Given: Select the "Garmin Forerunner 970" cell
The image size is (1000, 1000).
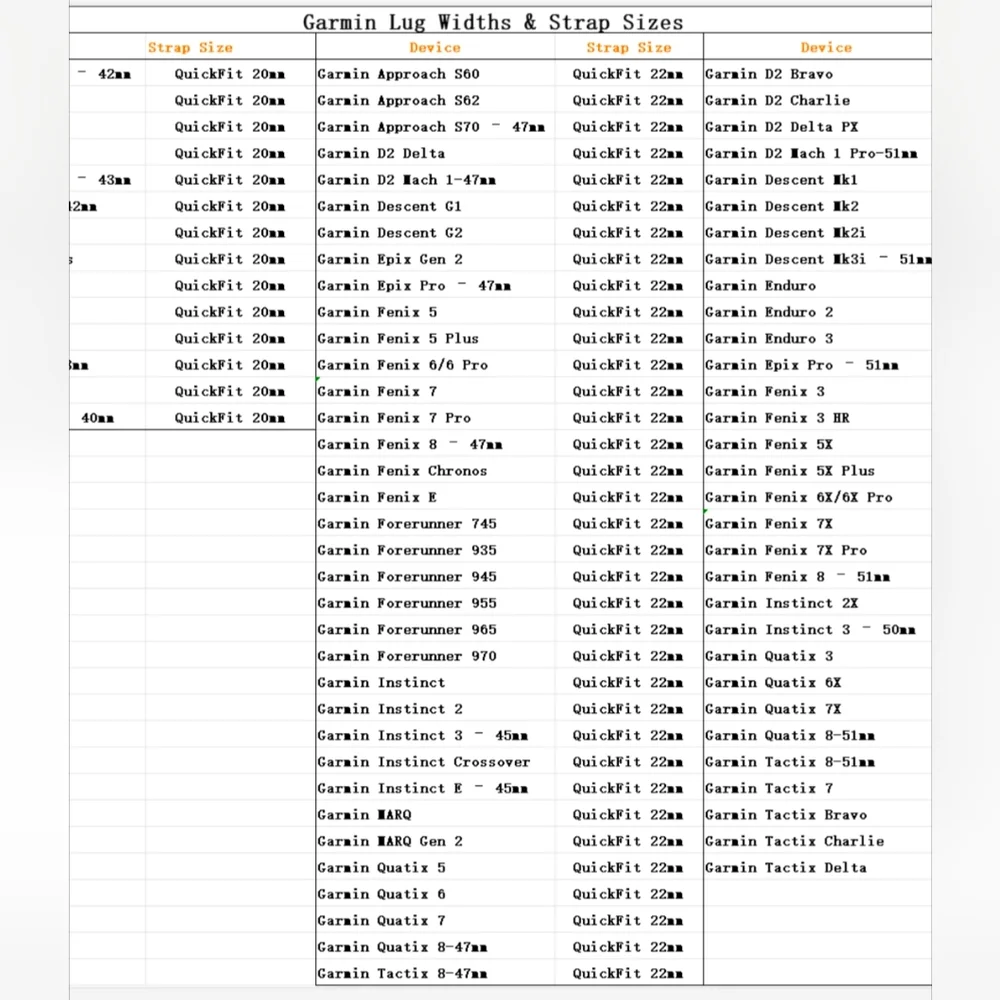Looking at the screenshot, I should (x=436, y=656).
